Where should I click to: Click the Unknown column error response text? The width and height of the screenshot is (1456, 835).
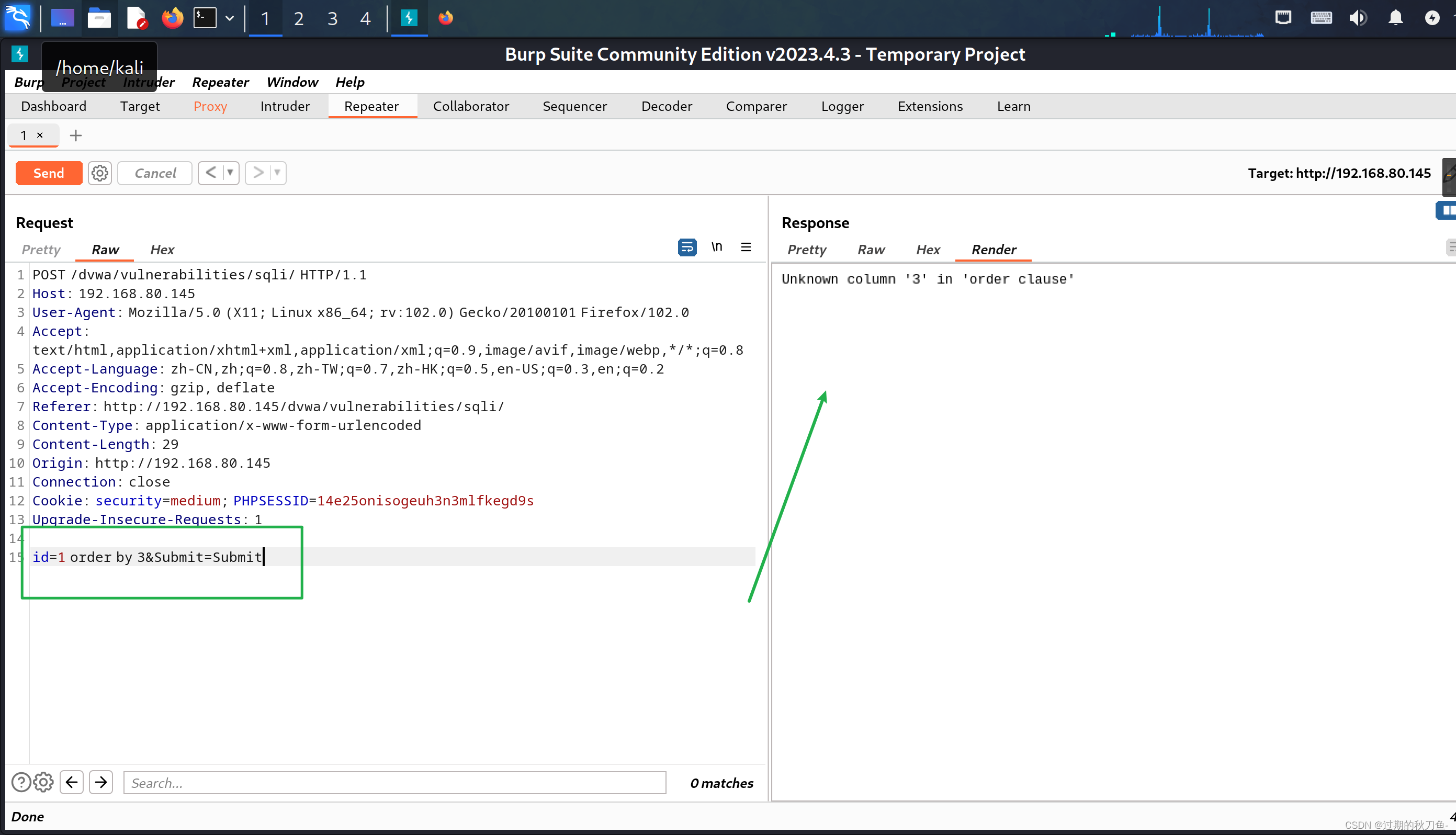[x=928, y=279]
